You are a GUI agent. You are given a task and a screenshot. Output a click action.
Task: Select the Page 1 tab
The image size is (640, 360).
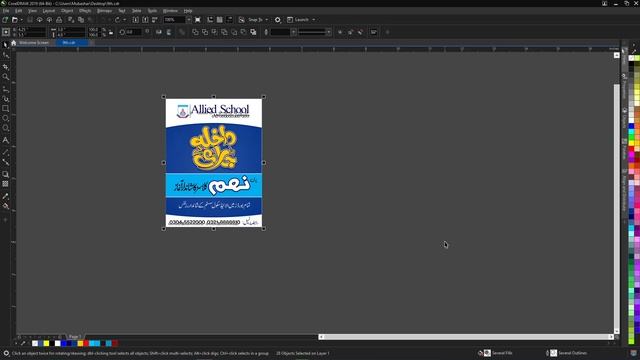pyautogui.click(x=75, y=337)
